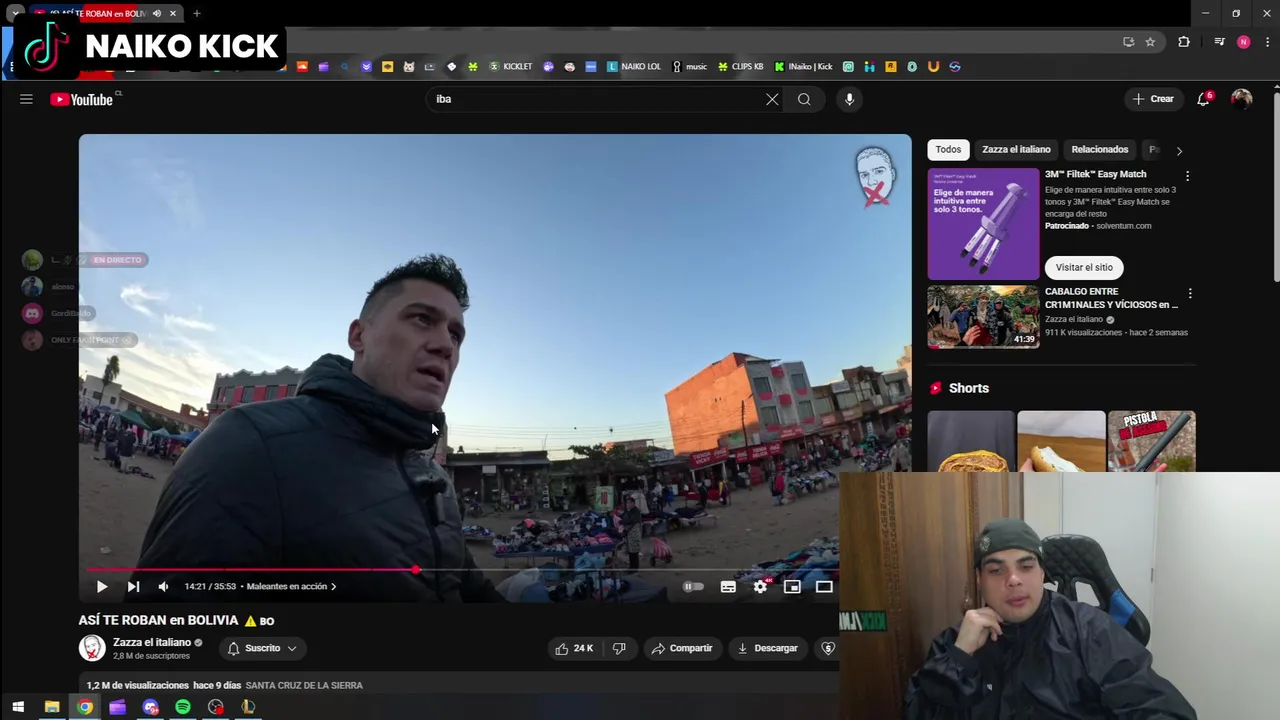The height and width of the screenshot is (720, 1280).
Task: Open a new browser tab
Action: pos(197,14)
